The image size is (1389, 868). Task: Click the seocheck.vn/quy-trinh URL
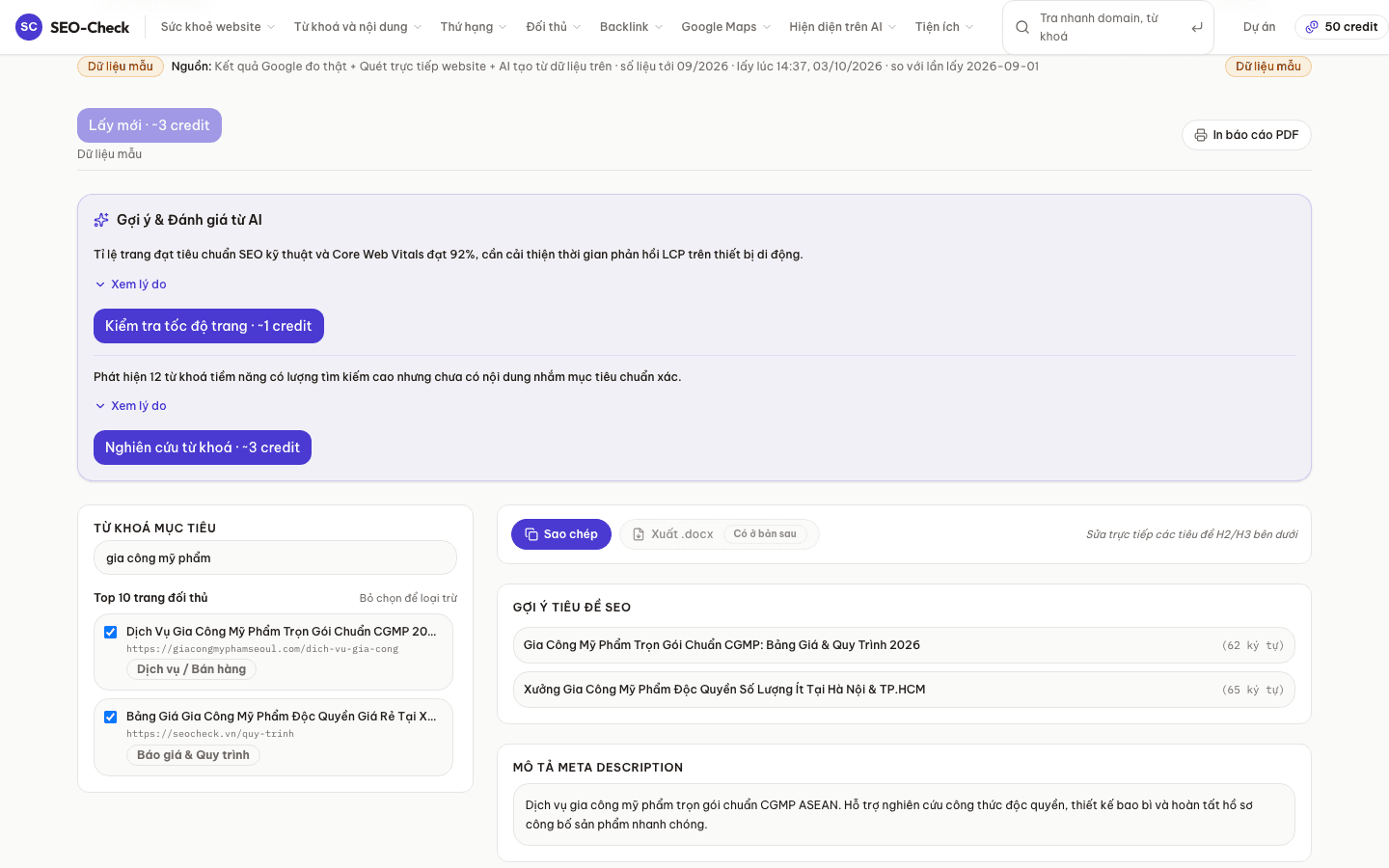click(x=210, y=734)
